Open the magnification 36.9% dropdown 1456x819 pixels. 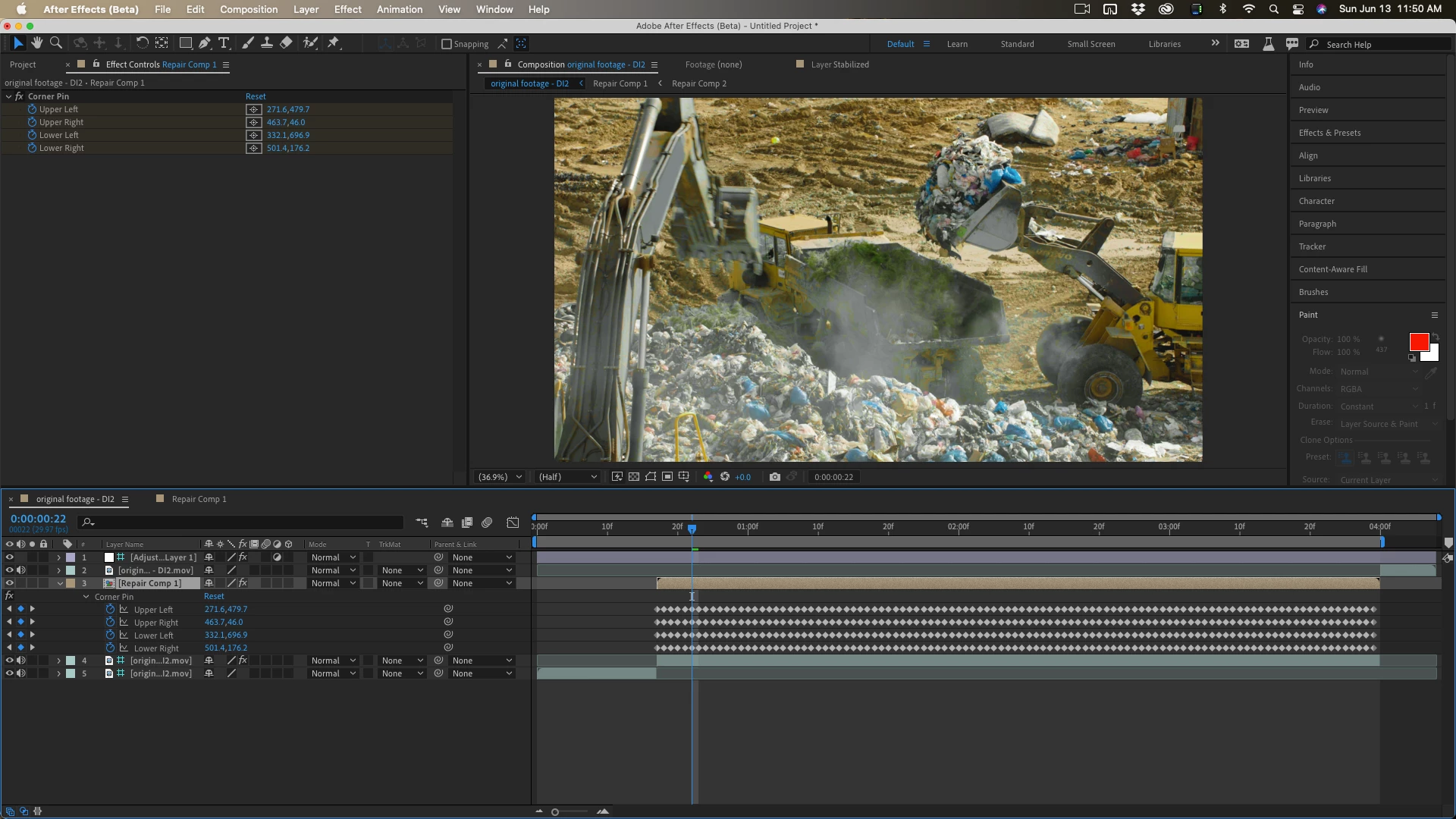coord(499,477)
